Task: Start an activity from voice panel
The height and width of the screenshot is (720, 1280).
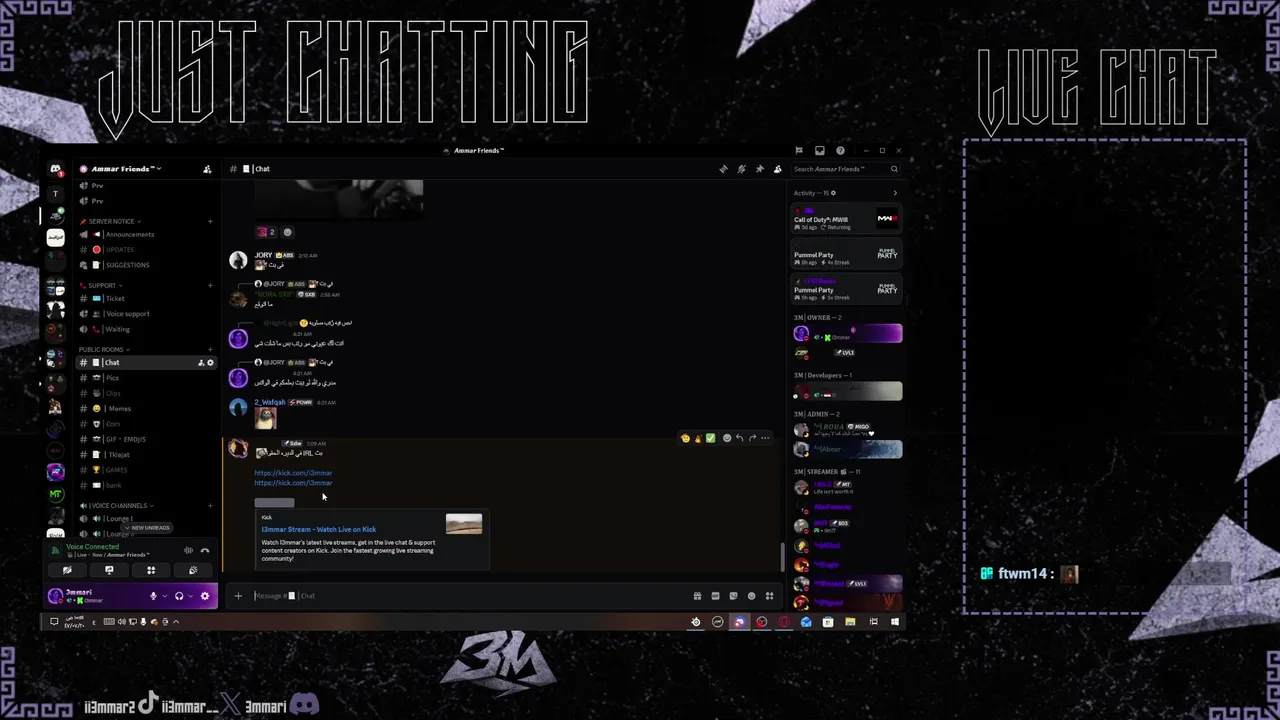Action: click(151, 570)
